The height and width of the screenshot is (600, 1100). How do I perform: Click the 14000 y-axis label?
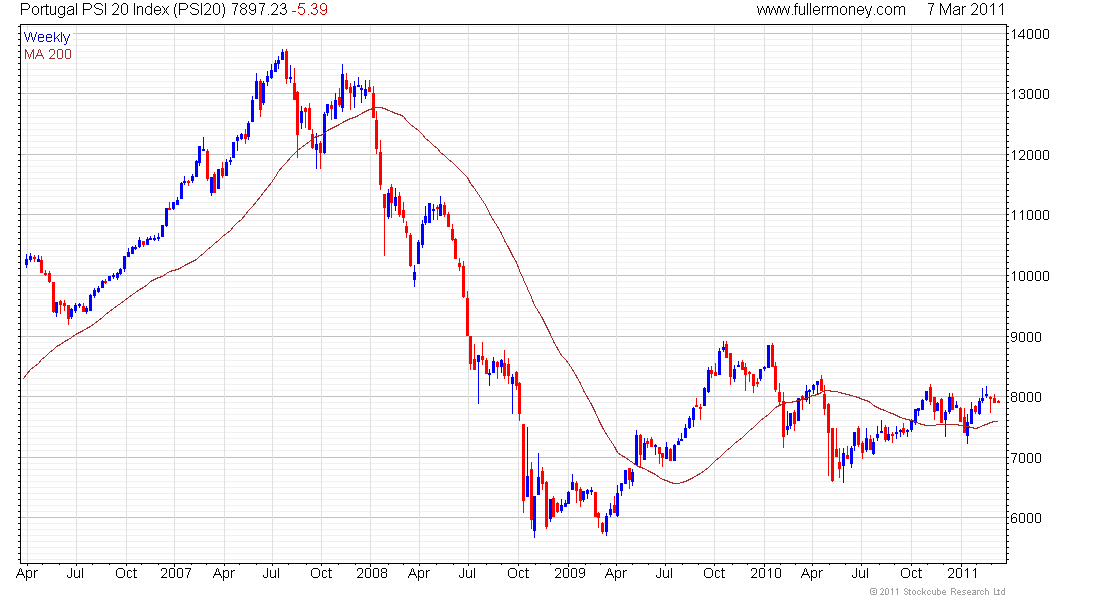click(1030, 34)
